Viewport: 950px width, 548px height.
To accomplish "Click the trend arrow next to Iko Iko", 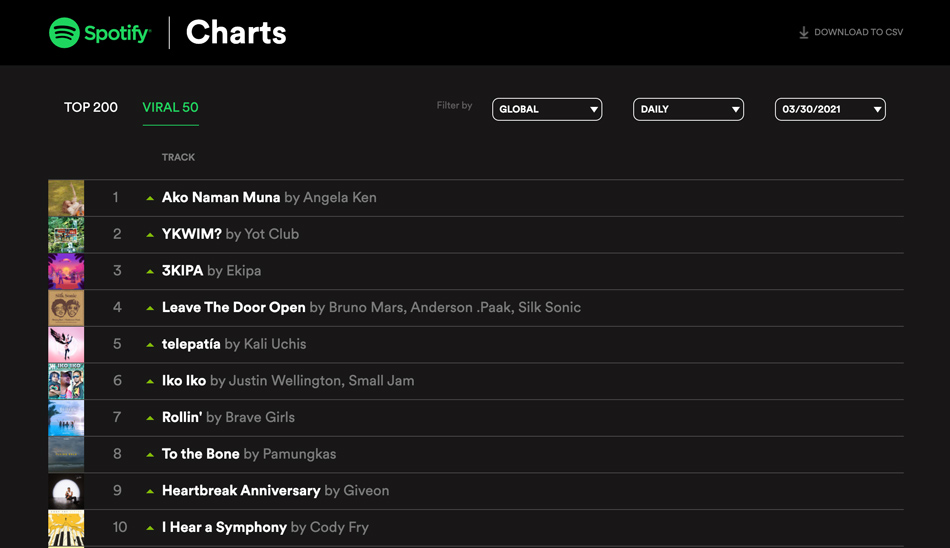I will 150,382.
